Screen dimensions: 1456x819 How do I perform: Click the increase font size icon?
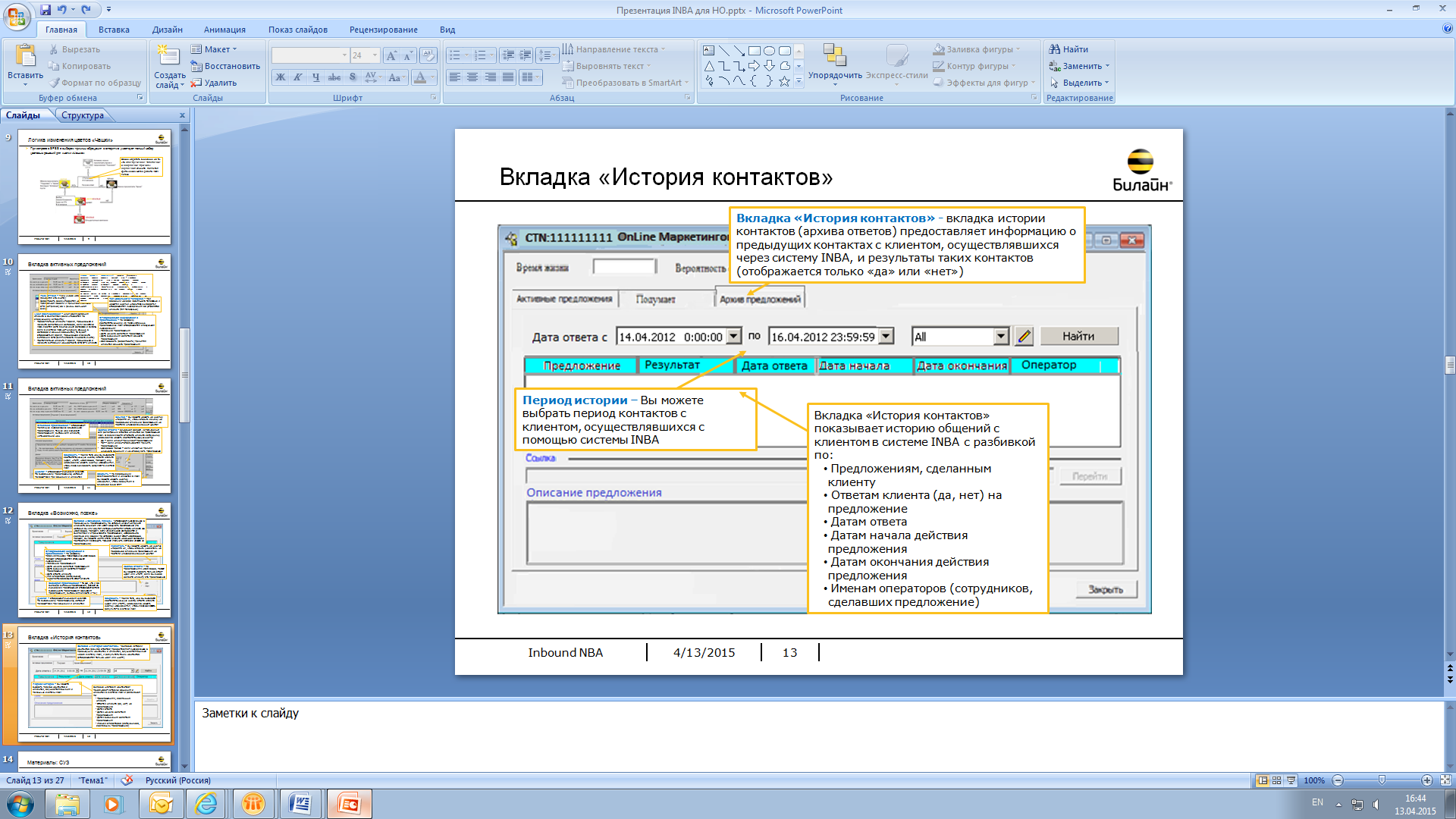tap(391, 55)
